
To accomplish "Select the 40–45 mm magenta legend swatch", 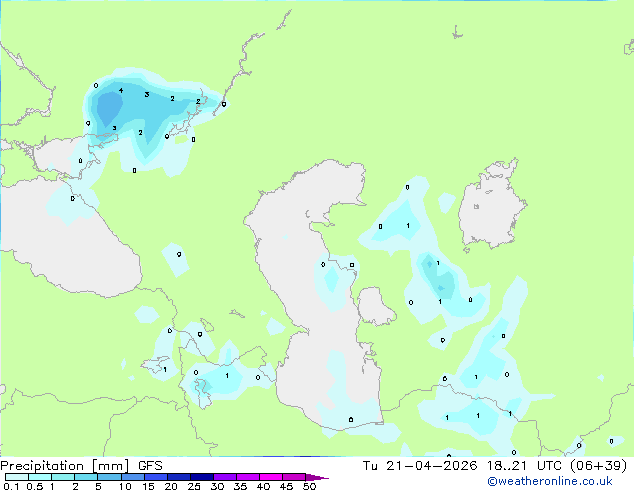I will click(271, 477).
